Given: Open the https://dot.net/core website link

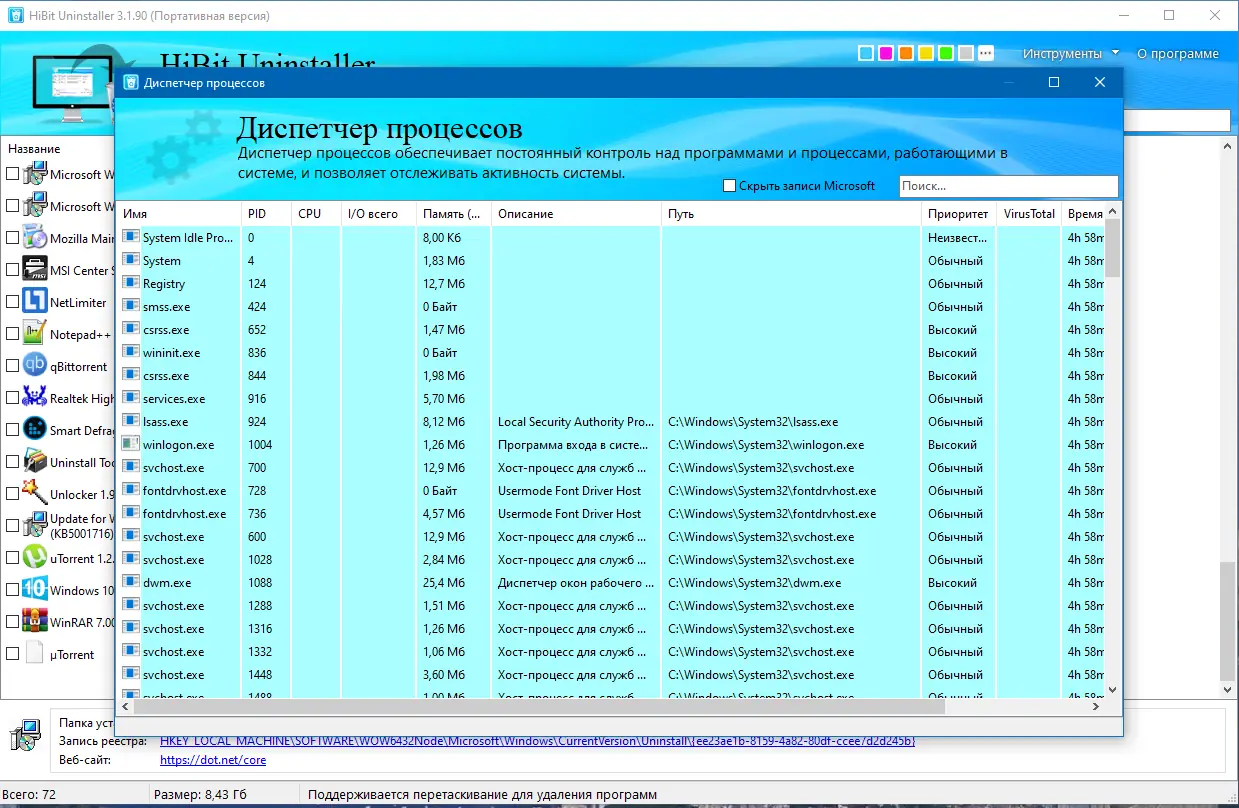Looking at the screenshot, I should click(x=213, y=760).
